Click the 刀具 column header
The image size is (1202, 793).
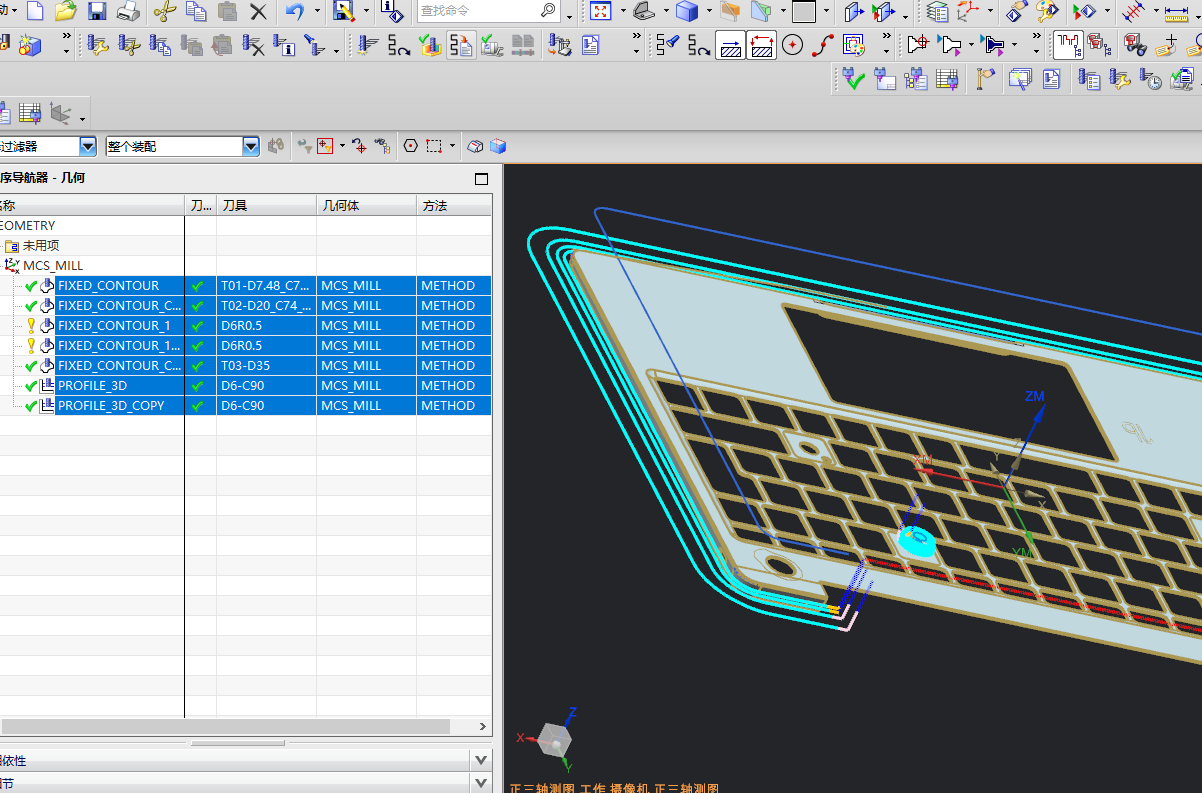(265, 205)
